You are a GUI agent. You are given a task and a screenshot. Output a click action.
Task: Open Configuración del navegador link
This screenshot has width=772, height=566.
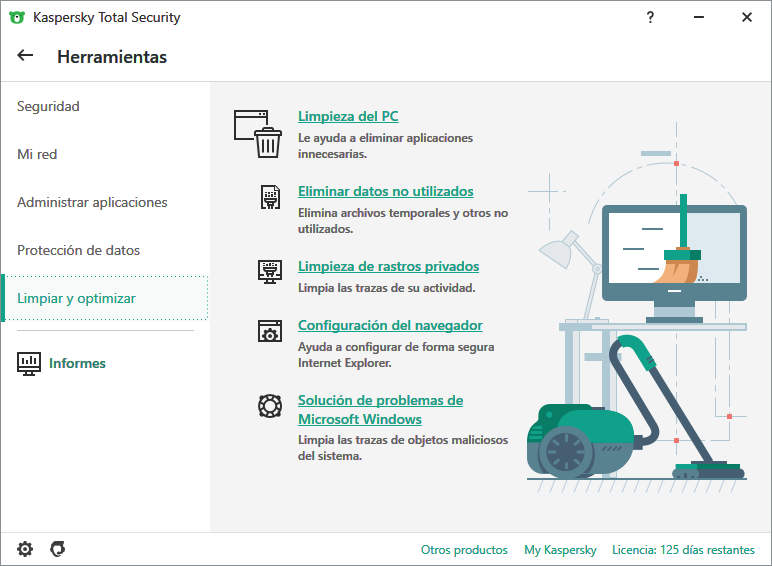click(x=390, y=325)
